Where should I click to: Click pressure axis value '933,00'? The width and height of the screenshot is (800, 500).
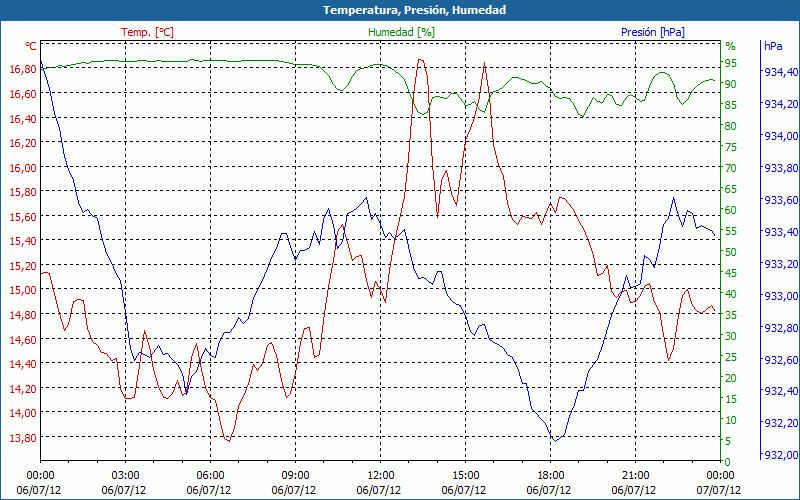781,296
